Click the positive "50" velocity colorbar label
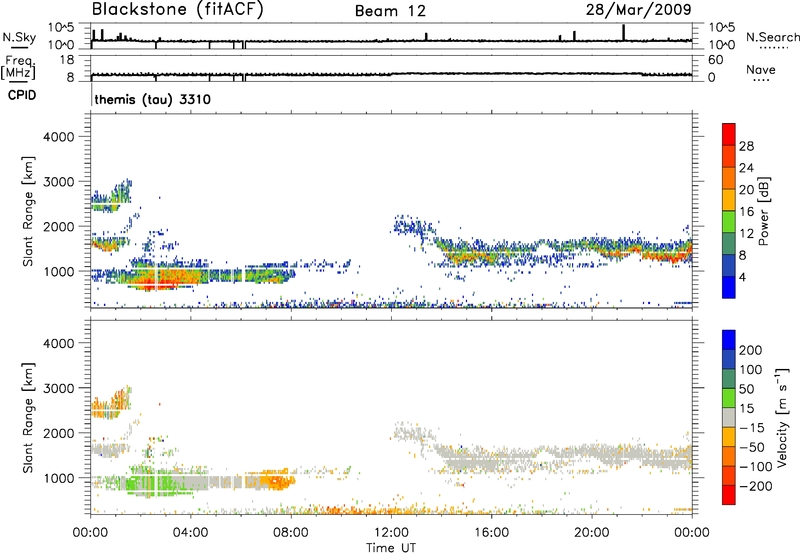 tap(747, 389)
